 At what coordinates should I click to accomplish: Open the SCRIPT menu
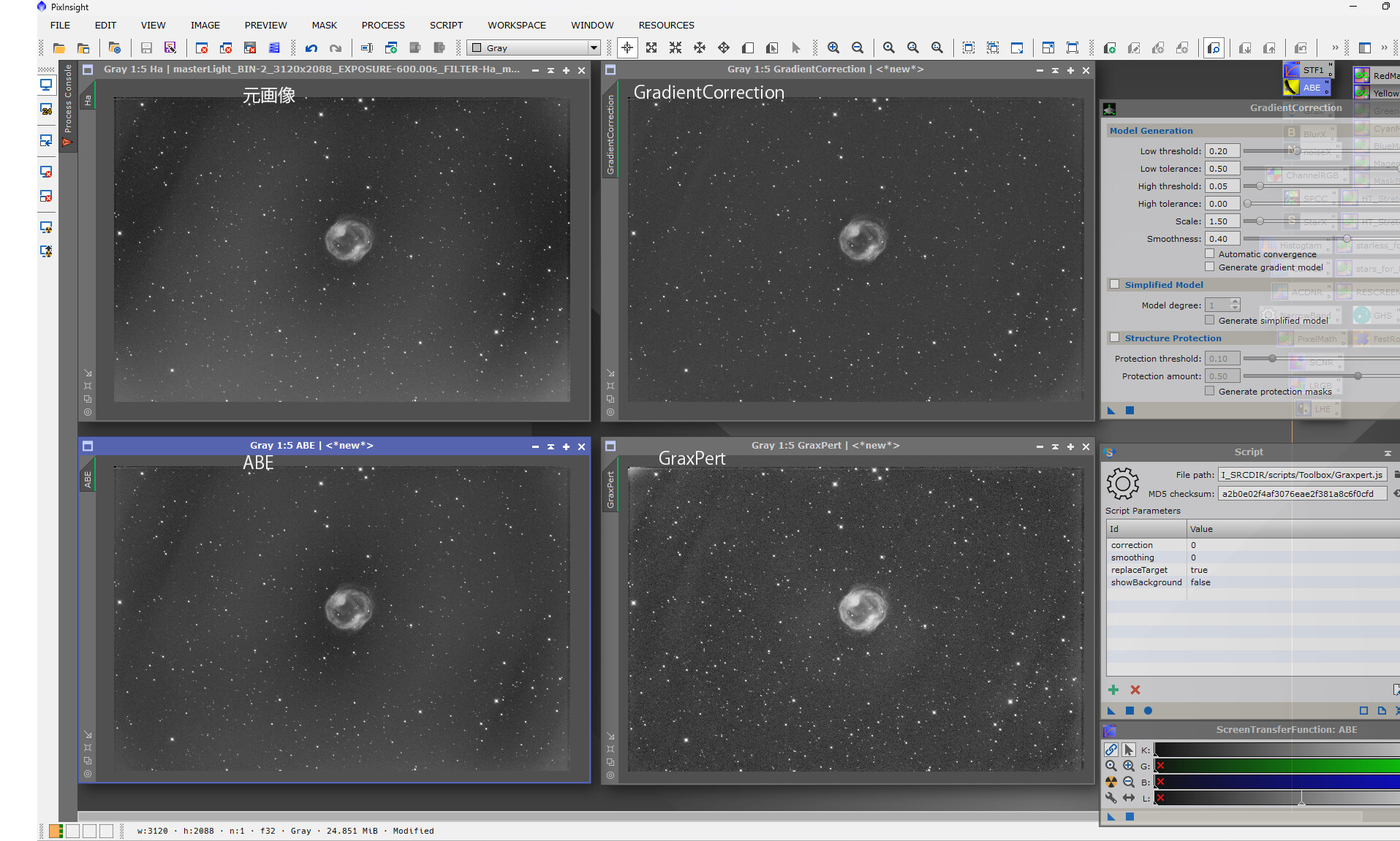pyautogui.click(x=446, y=25)
